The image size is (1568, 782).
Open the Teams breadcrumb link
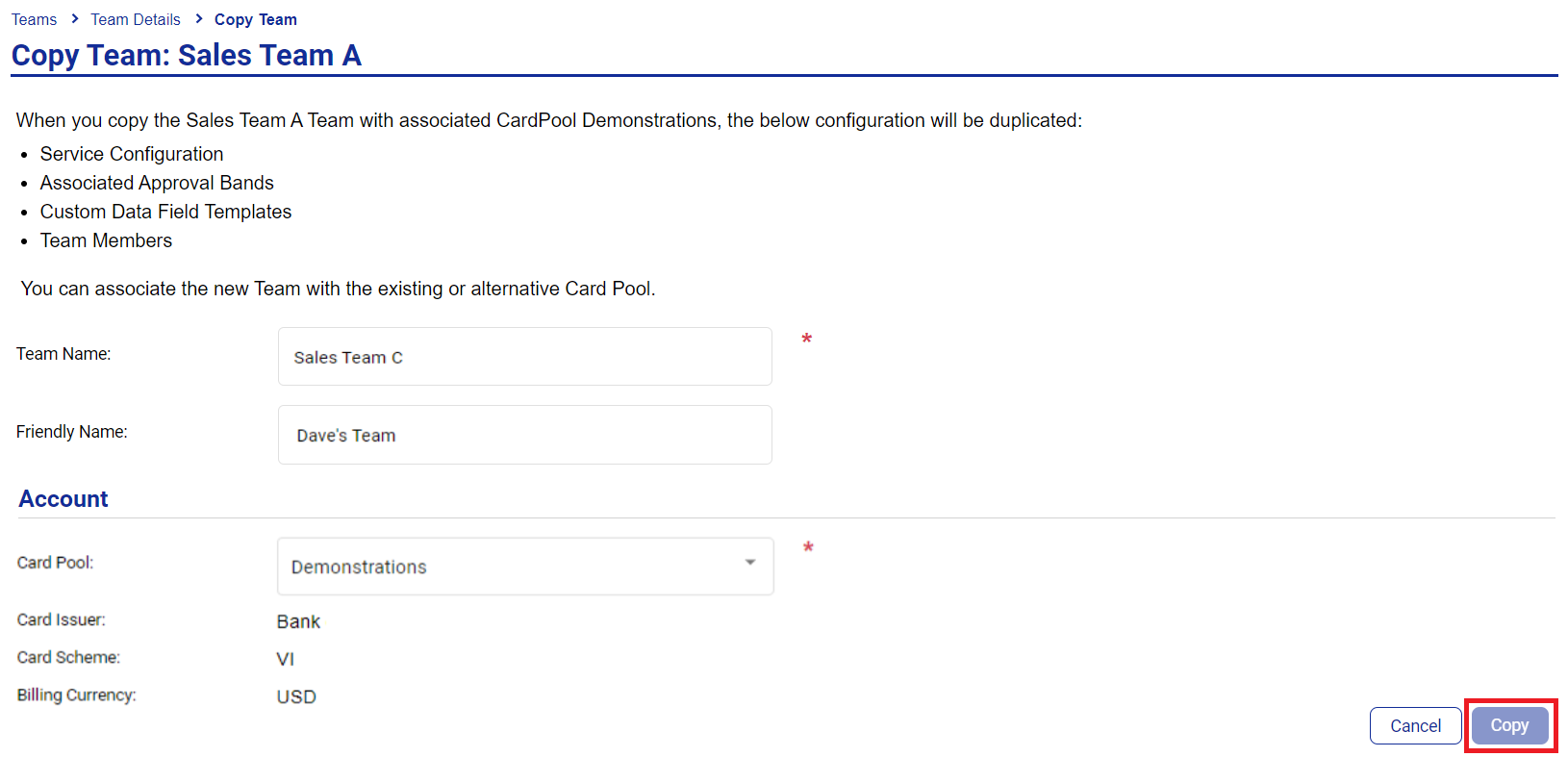34,19
